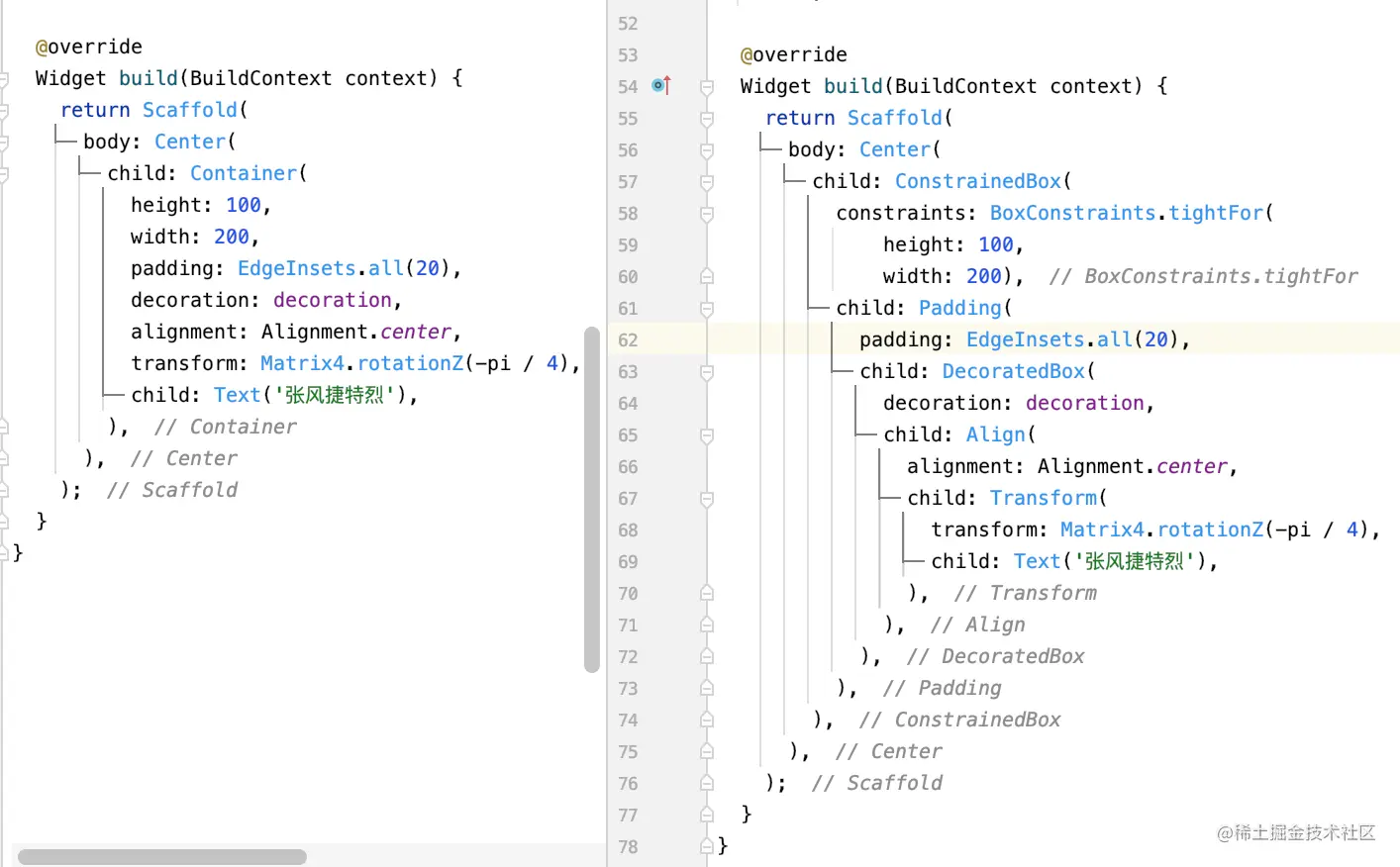Click the fold end marker at line 78
The height and width of the screenshot is (867, 1400).
click(707, 846)
